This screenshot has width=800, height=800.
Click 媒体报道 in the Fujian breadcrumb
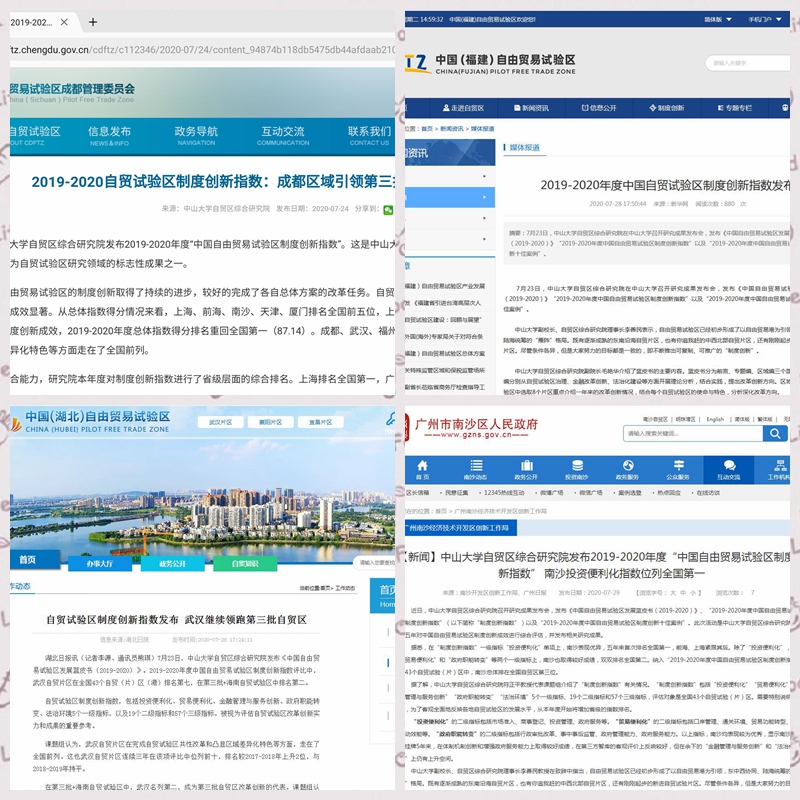click(482, 129)
